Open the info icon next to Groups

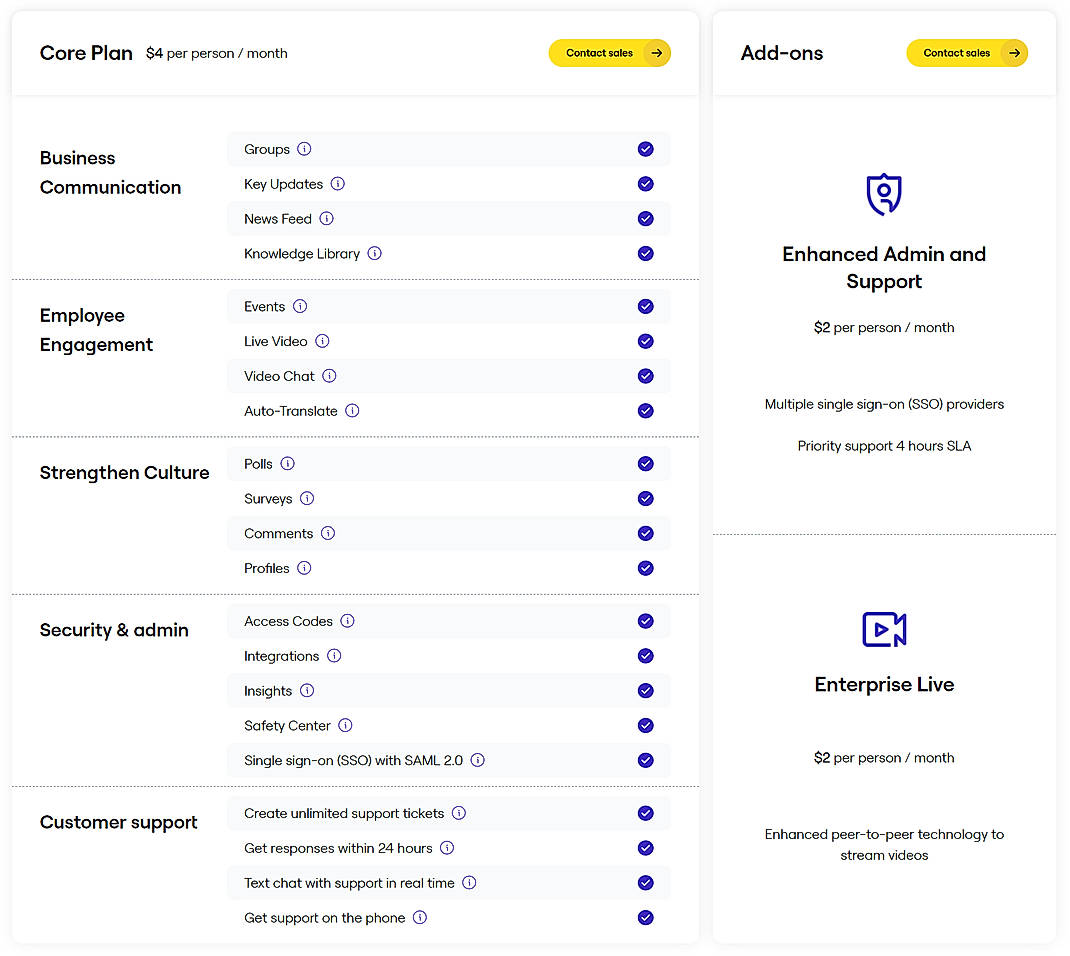pos(305,149)
